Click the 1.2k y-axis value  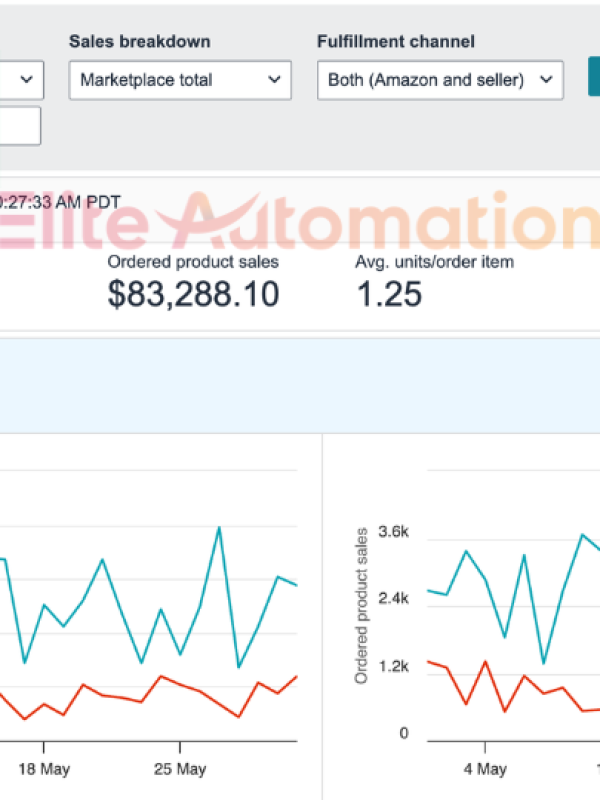pyautogui.click(x=393, y=666)
